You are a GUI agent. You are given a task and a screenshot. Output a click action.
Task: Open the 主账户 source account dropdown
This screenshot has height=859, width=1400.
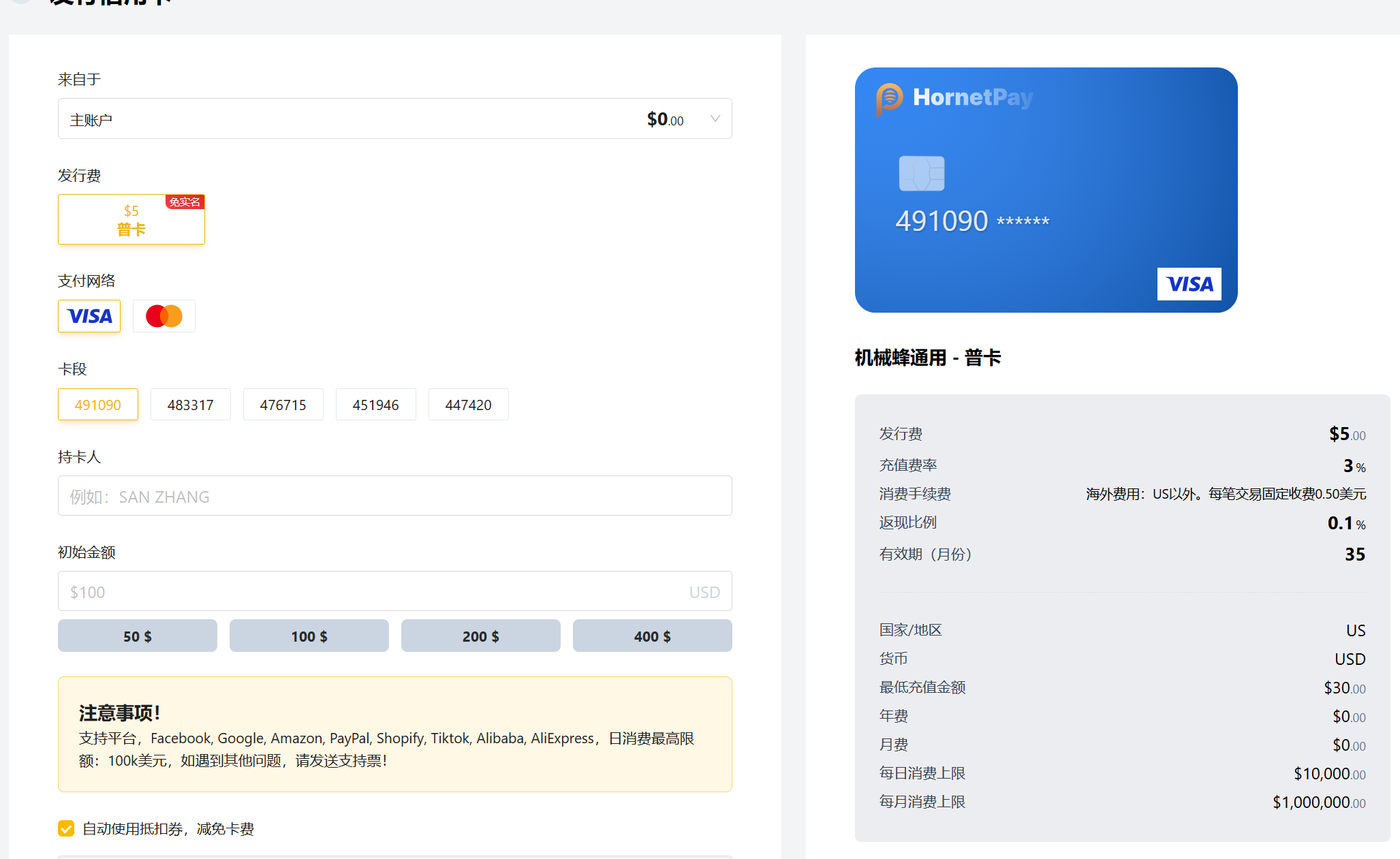click(x=394, y=119)
